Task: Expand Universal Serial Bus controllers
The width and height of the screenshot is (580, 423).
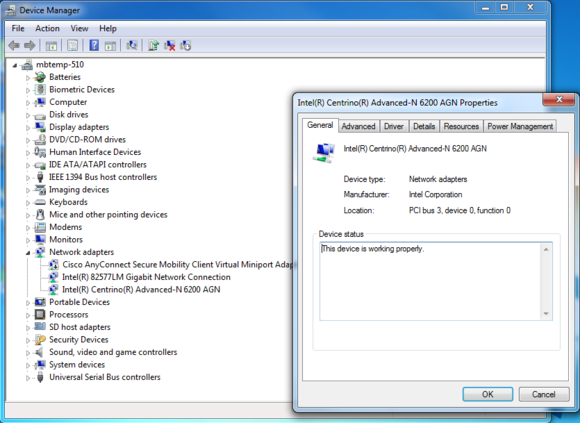Action: pyautogui.click(x=28, y=378)
